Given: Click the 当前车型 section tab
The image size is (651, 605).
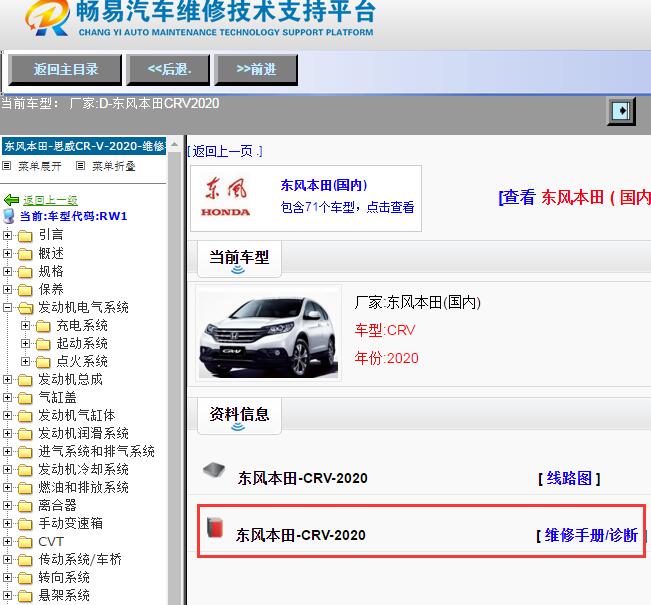Looking at the screenshot, I should tap(239, 259).
